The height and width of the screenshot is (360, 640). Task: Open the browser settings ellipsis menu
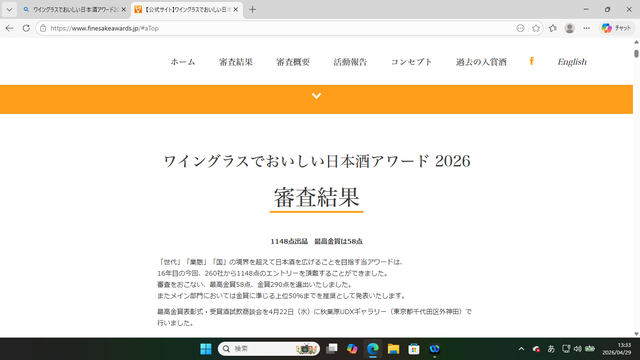point(587,28)
